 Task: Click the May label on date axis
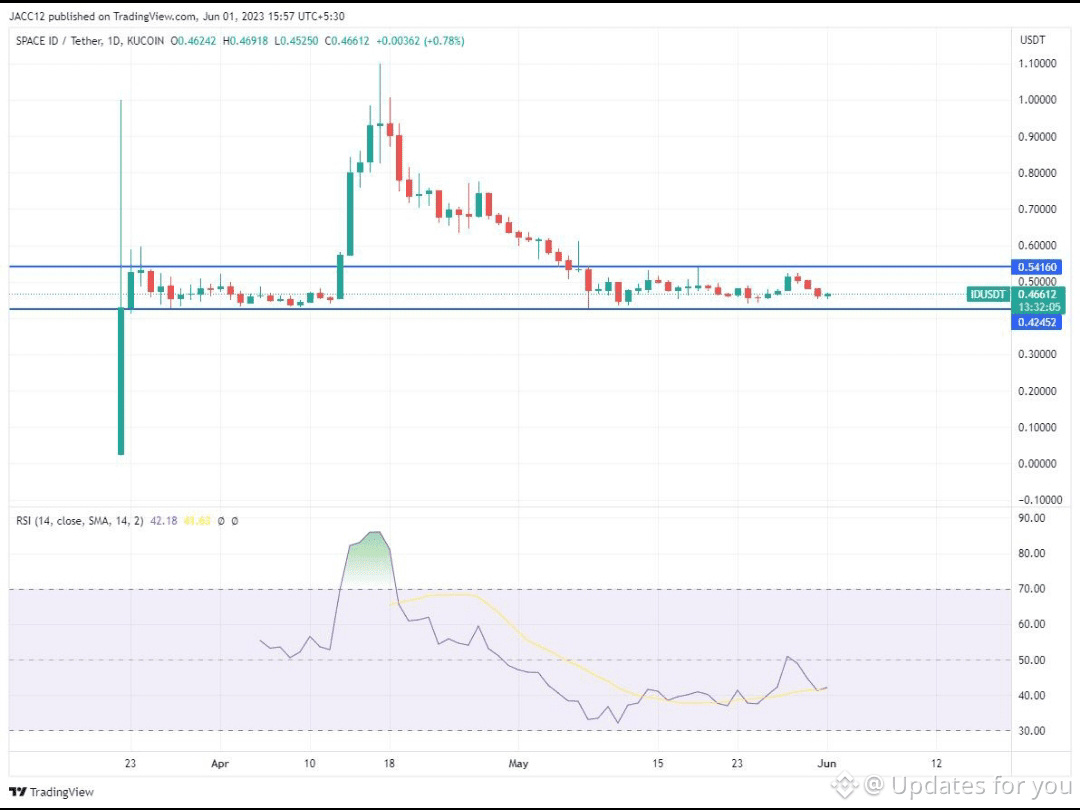pos(518,764)
